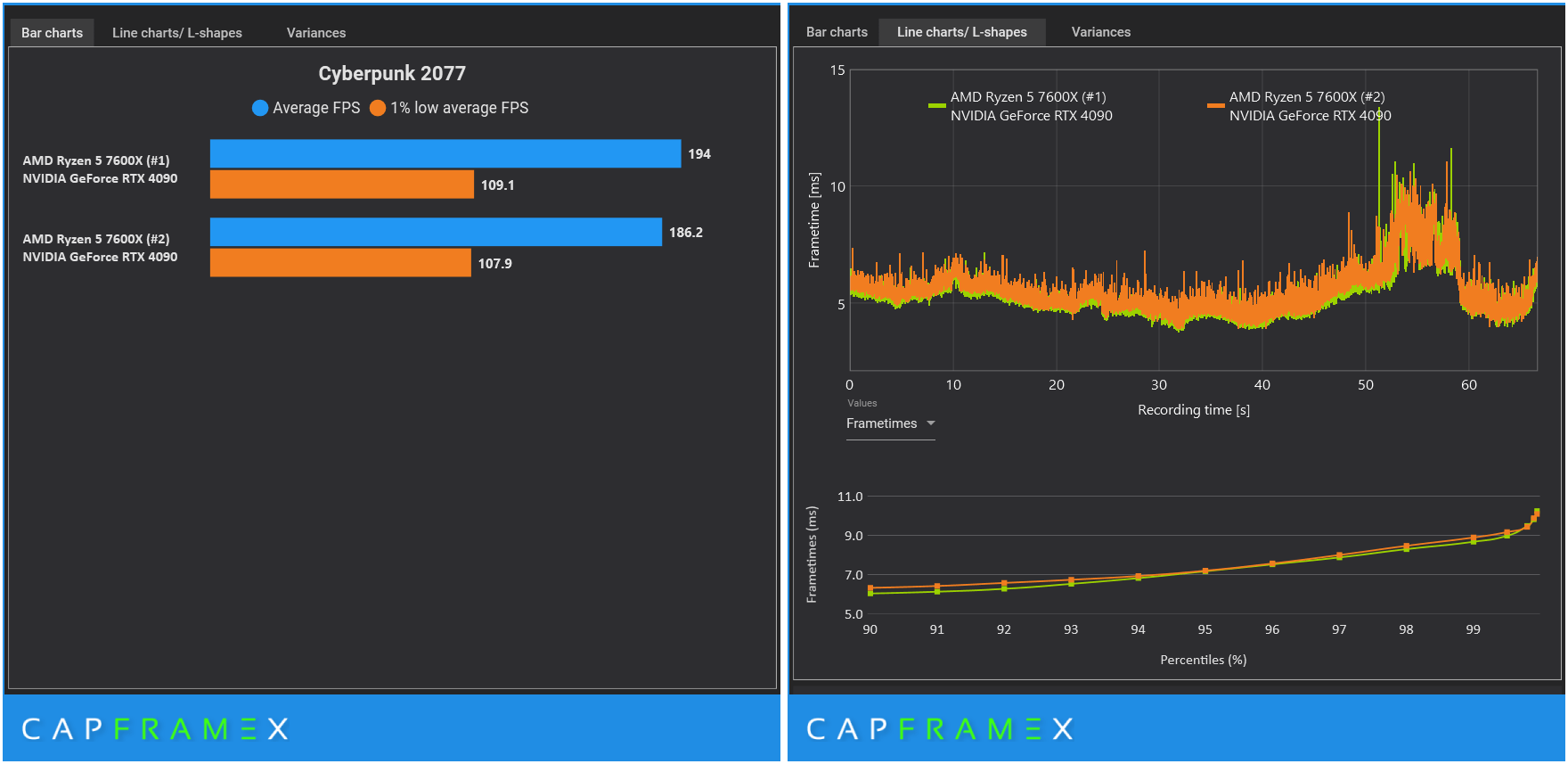This screenshot has width=1568, height=764.
Task: Click the 60 seconds tick on time axis
Action: pyautogui.click(x=1469, y=385)
